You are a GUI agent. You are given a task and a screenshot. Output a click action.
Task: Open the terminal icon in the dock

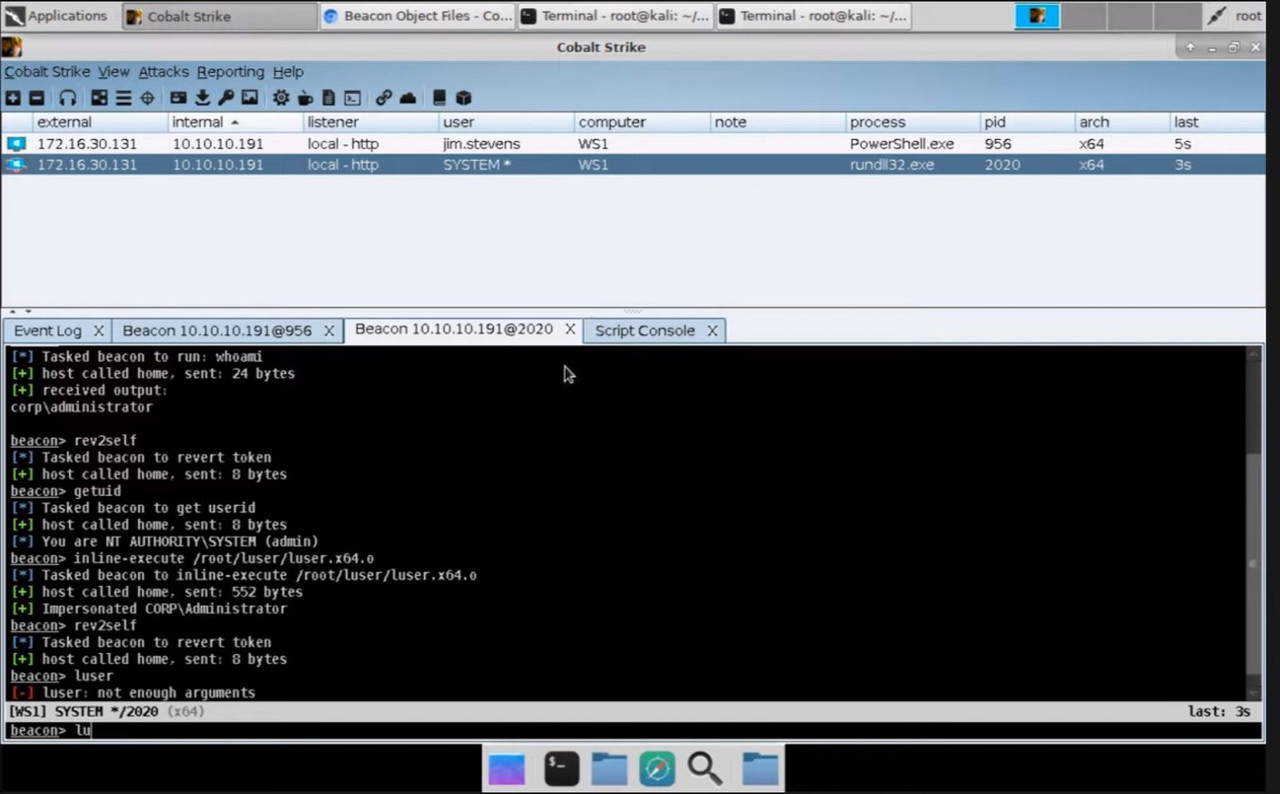pyautogui.click(x=561, y=768)
